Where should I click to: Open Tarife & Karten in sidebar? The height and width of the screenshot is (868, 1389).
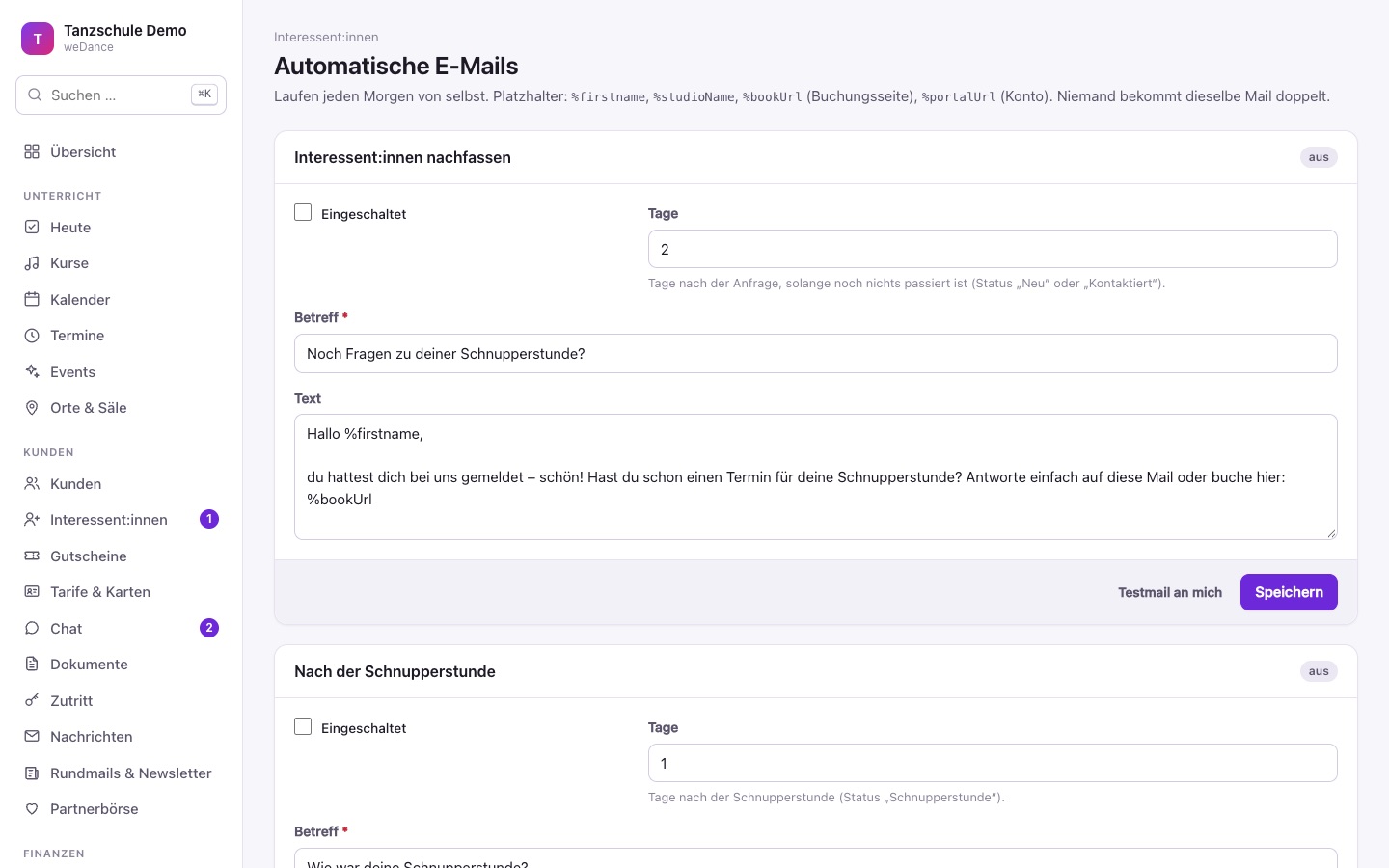pyautogui.click(x=122, y=592)
